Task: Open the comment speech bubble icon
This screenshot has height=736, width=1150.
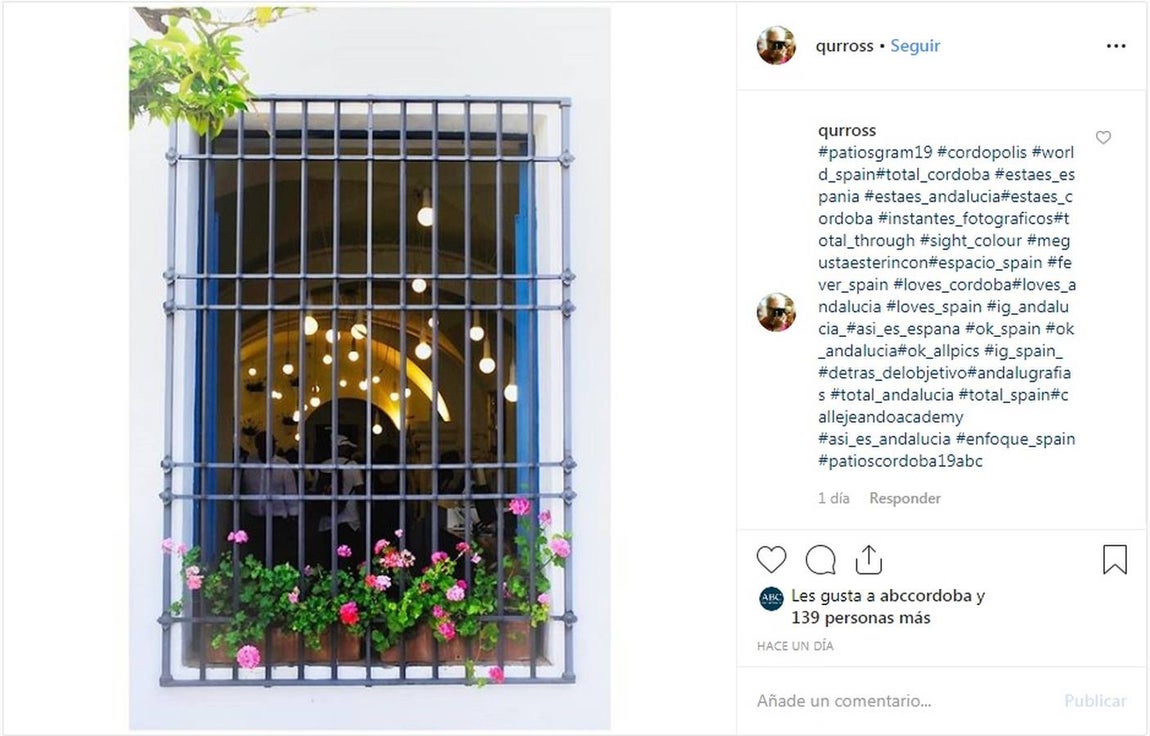Action: (x=820, y=560)
